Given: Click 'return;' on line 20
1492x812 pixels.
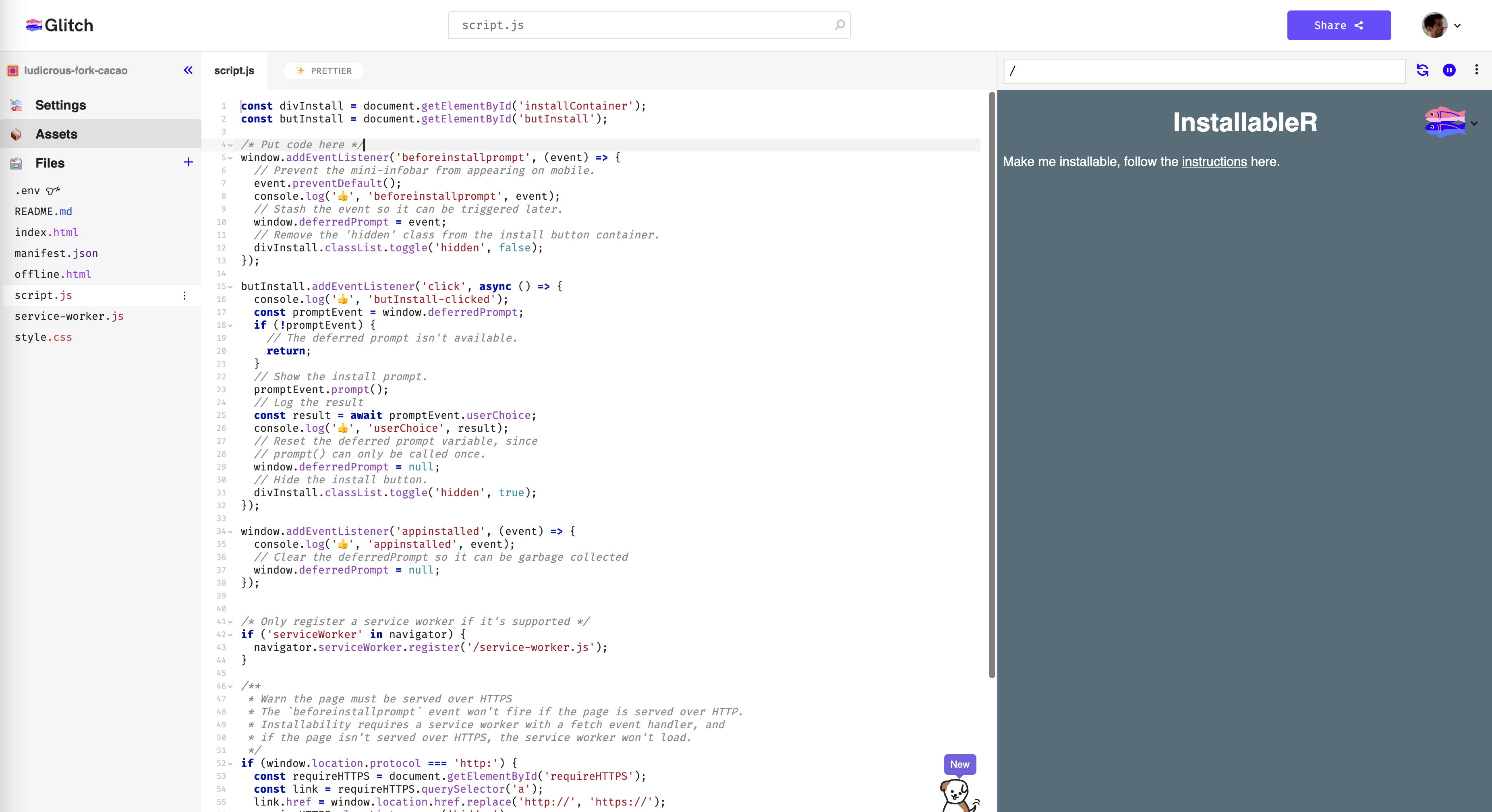Looking at the screenshot, I should pyautogui.click(x=288, y=351).
